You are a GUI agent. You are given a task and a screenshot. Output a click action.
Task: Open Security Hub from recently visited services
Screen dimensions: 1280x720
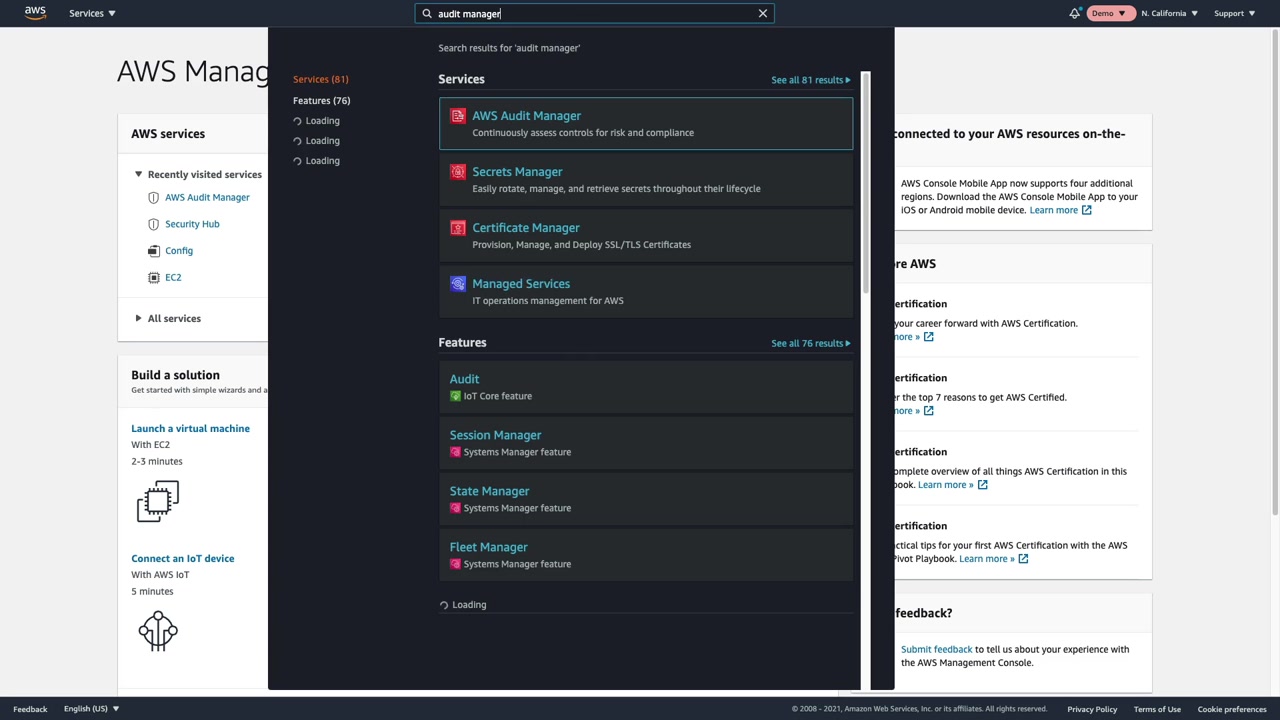(x=192, y=224)
